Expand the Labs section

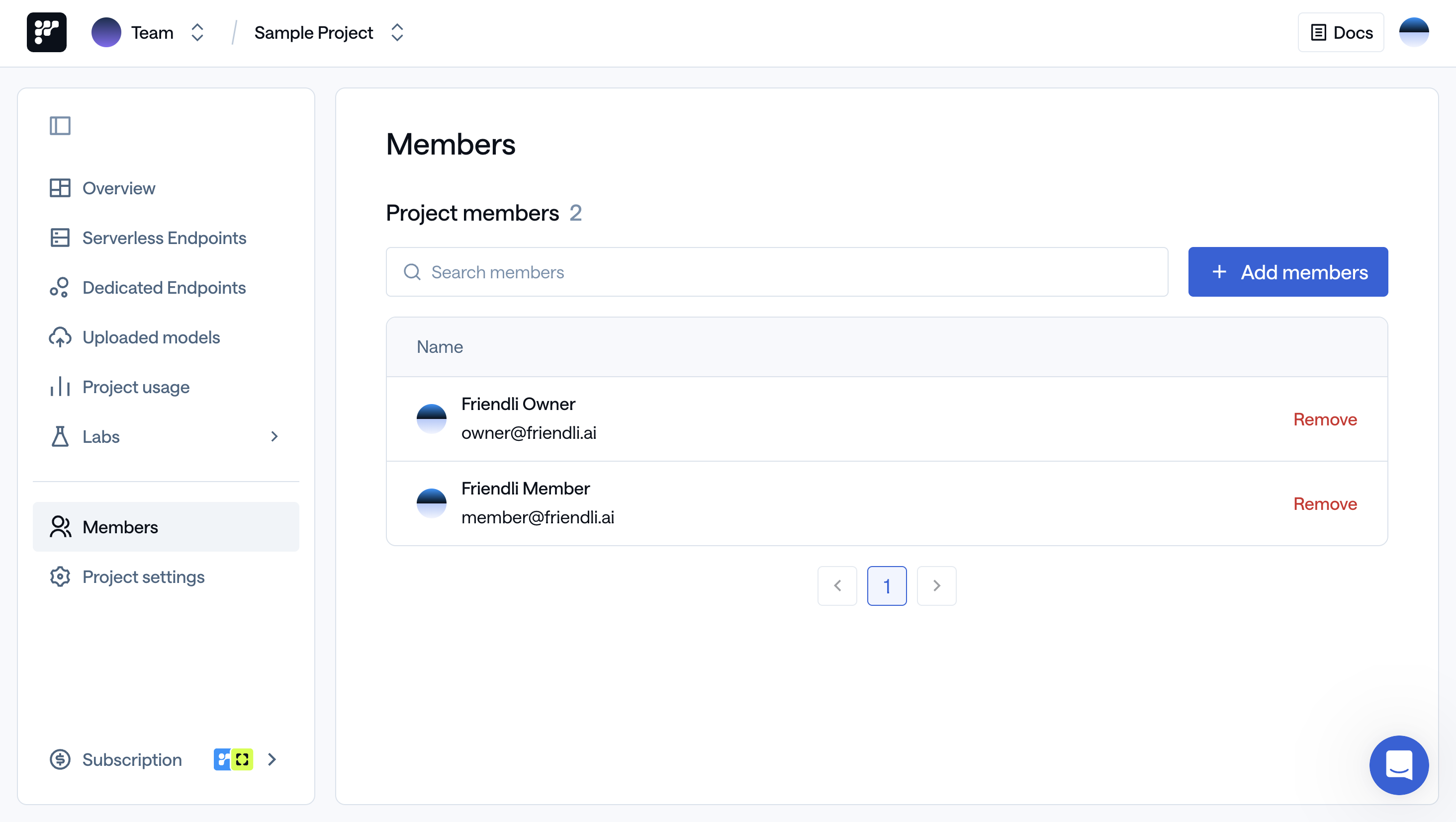click(x=274, y=437)
